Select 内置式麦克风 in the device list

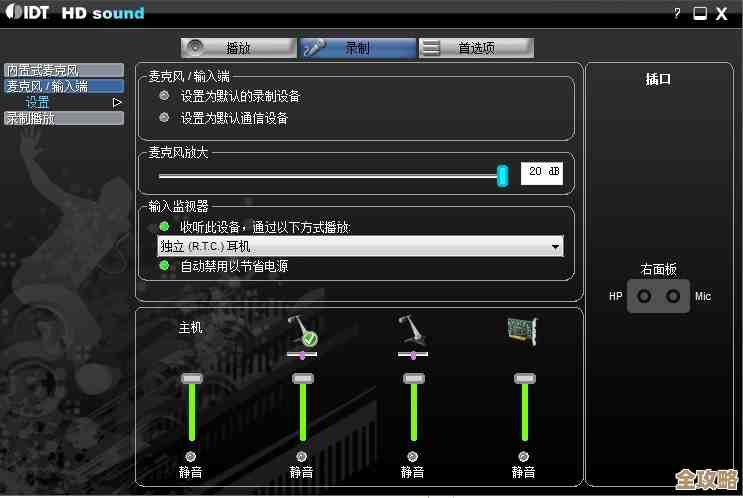click(x=64, y=70)
